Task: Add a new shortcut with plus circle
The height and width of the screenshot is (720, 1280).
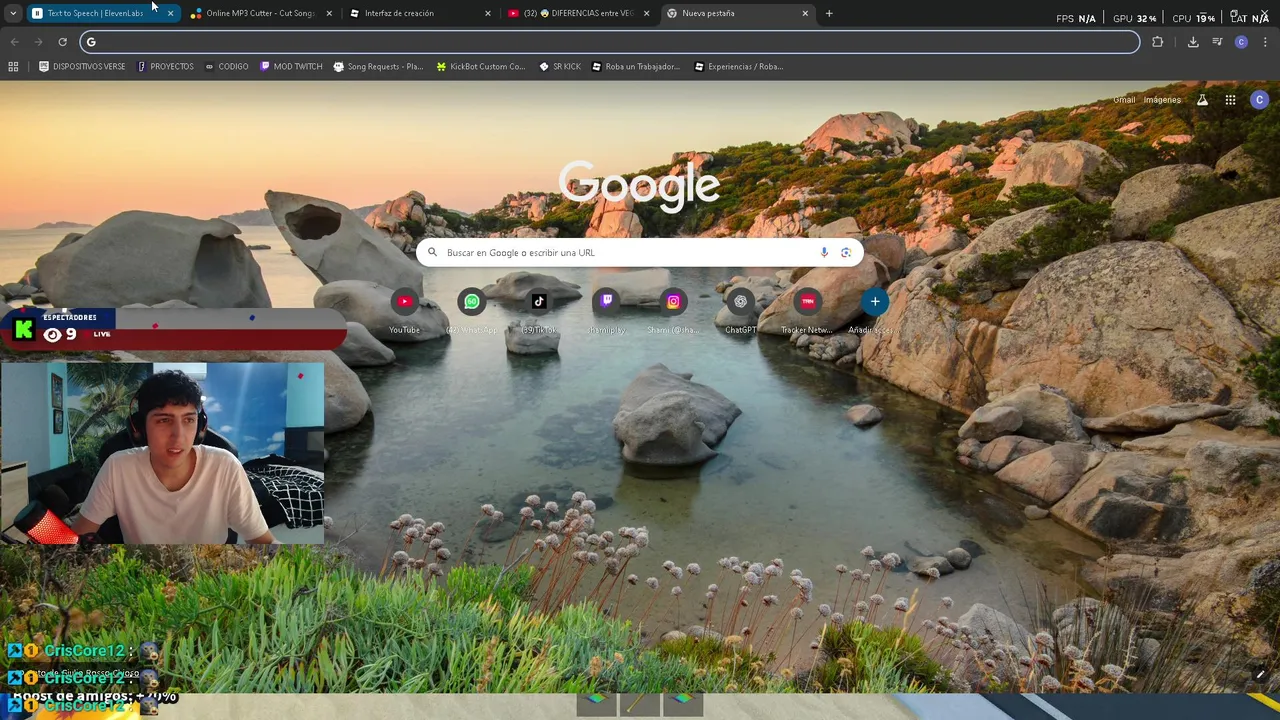Action: coord(875,301)
